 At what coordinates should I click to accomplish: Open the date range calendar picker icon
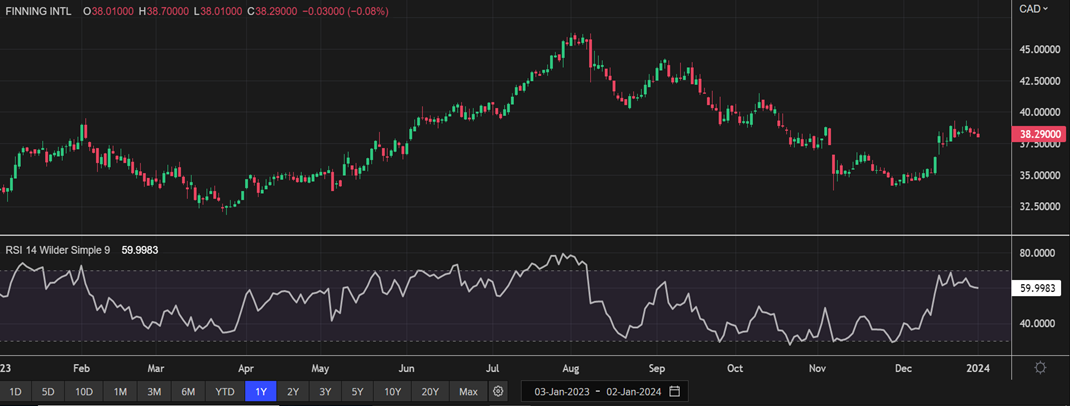[674, 392]
